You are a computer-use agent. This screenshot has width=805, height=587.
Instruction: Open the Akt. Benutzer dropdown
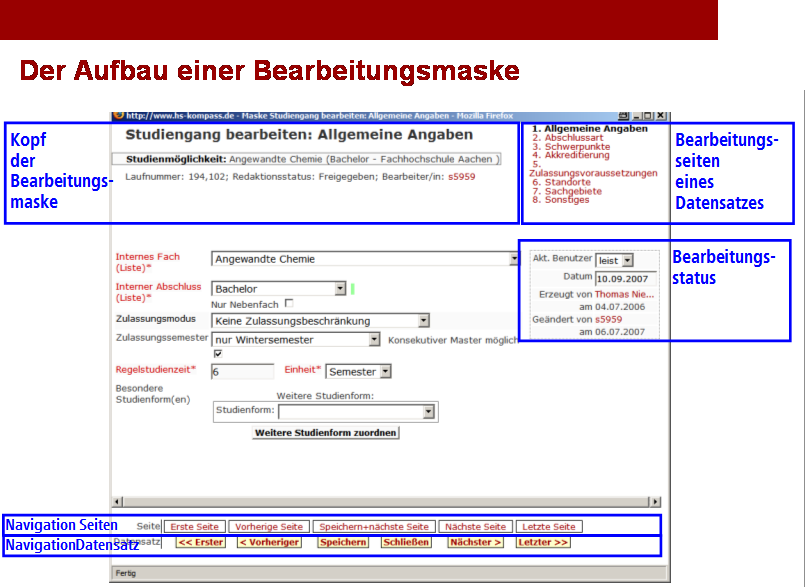click(627, 260)
